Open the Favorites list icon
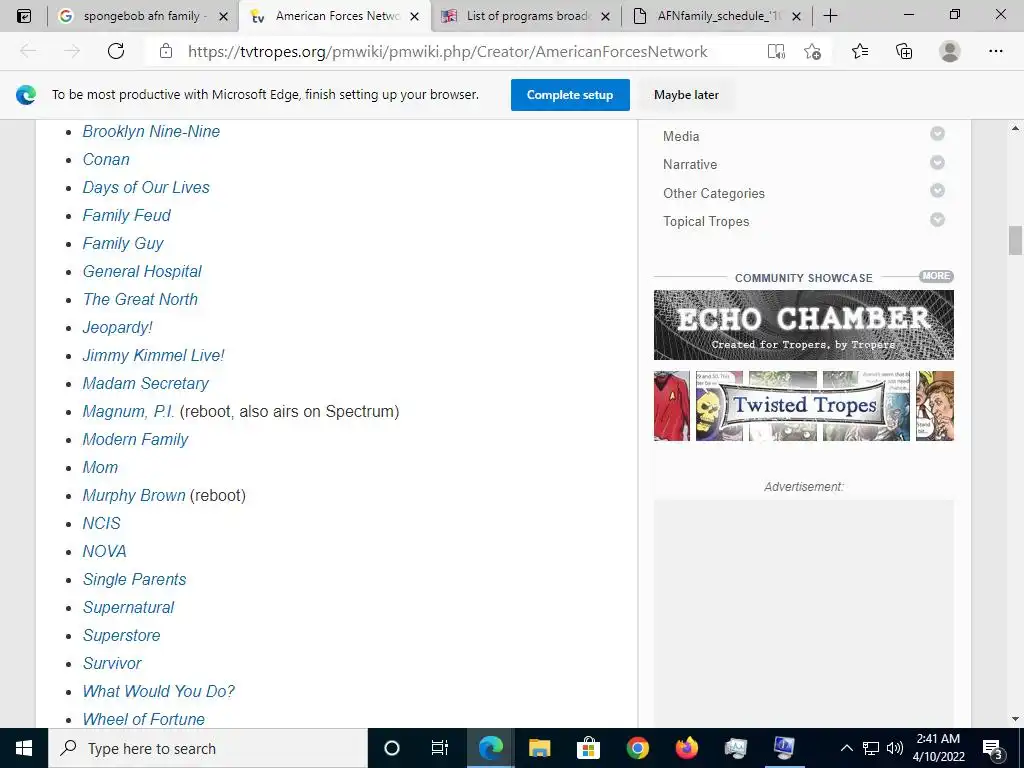The width and height of the screenshot is (1024, 768). [x=860, y=51]
